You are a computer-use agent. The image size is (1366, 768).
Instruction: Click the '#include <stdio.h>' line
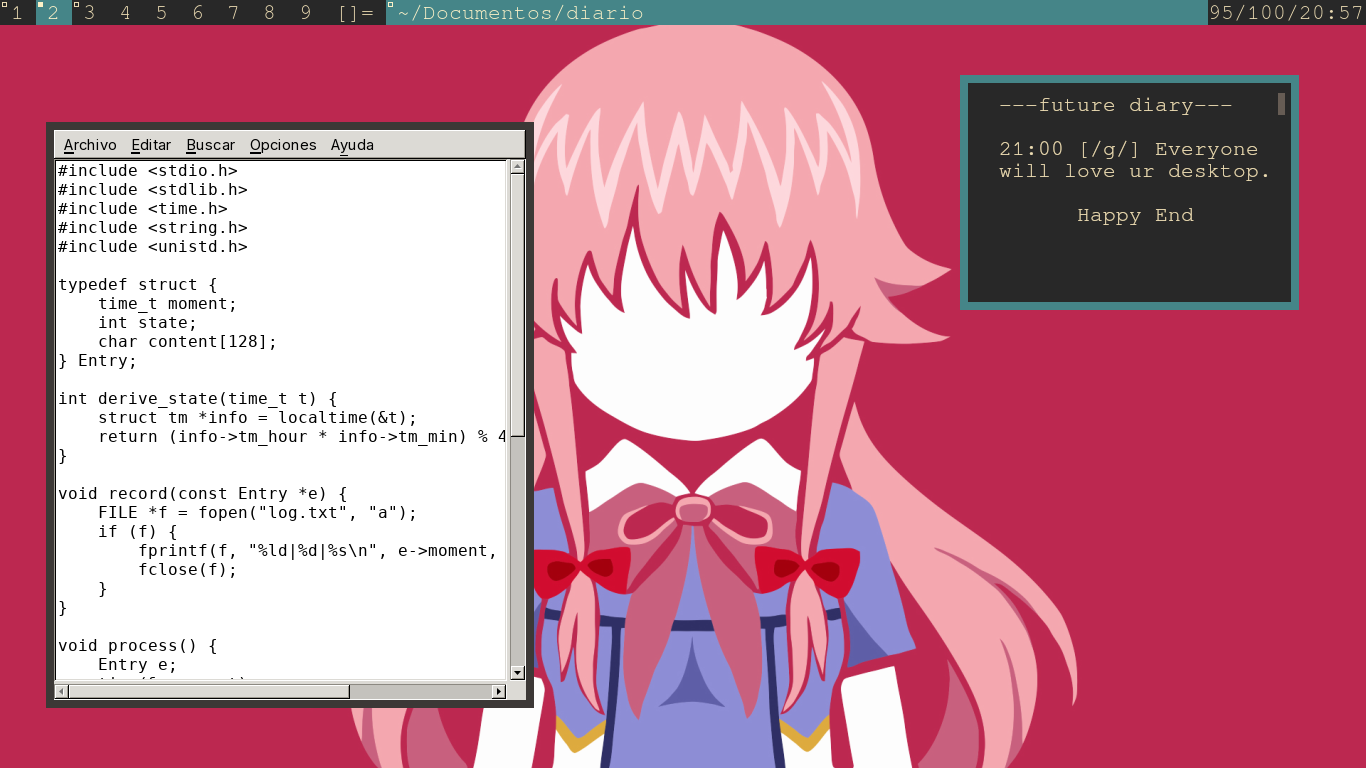tap(148, 171)
